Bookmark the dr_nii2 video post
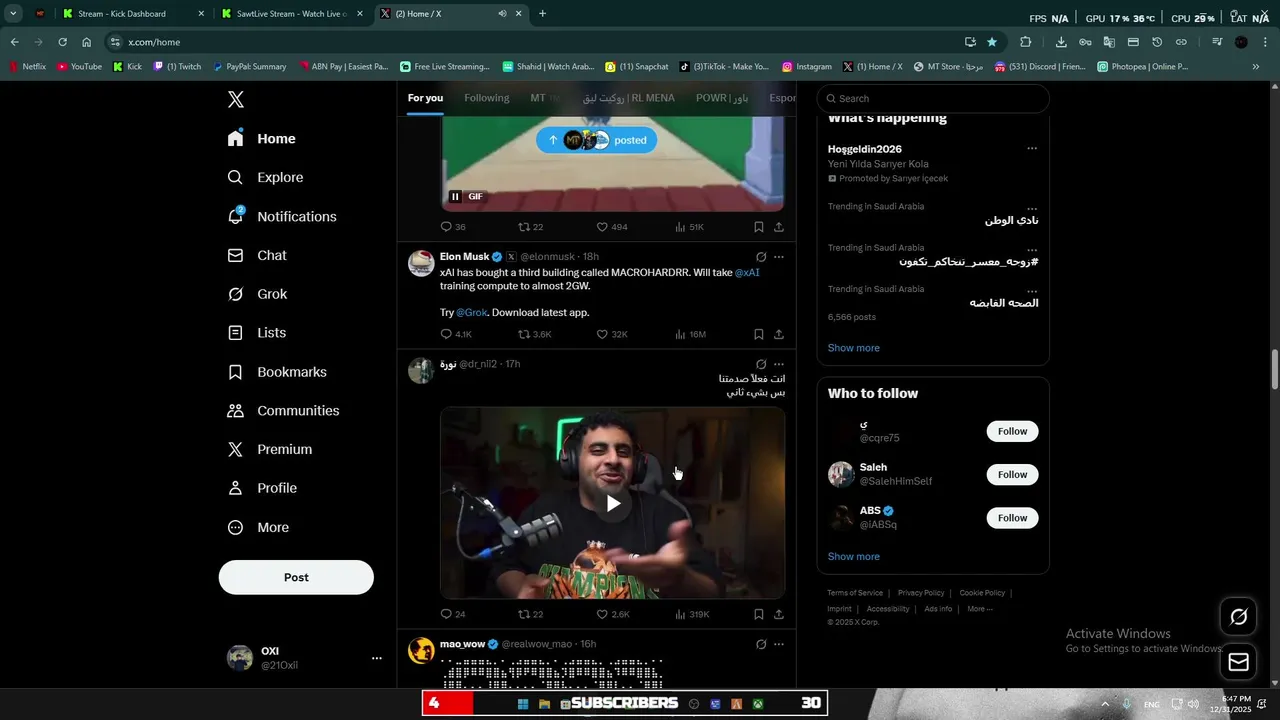 pyautogui.click(x=758, y=614)
